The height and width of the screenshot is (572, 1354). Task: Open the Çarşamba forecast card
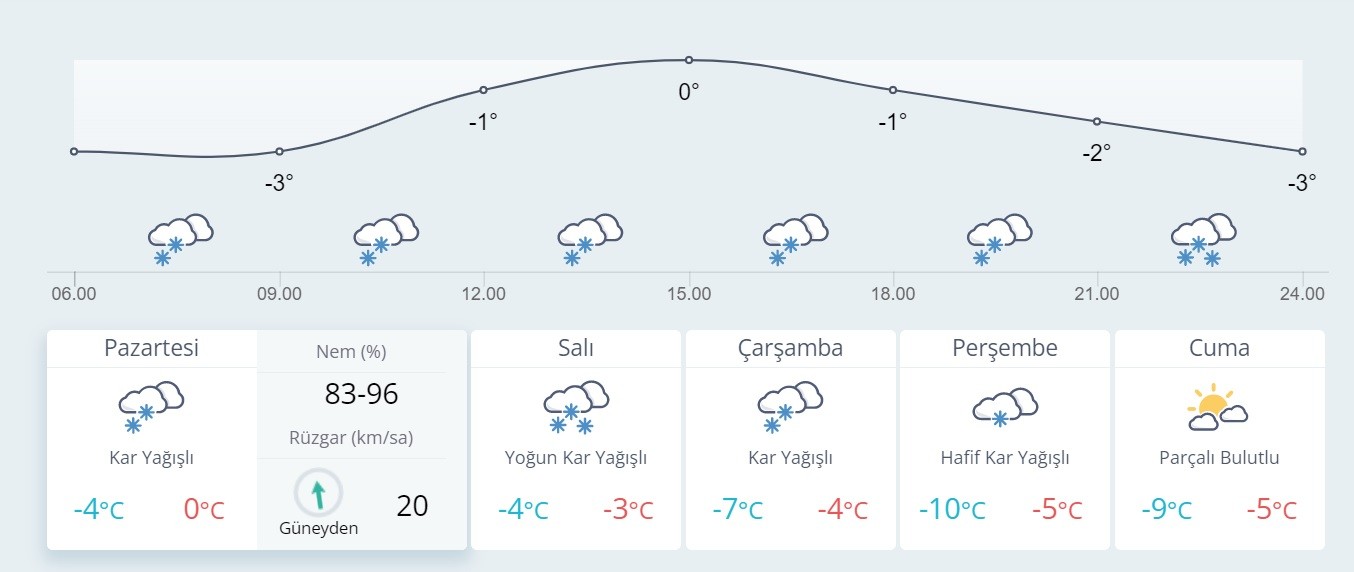tap(790, 348)
